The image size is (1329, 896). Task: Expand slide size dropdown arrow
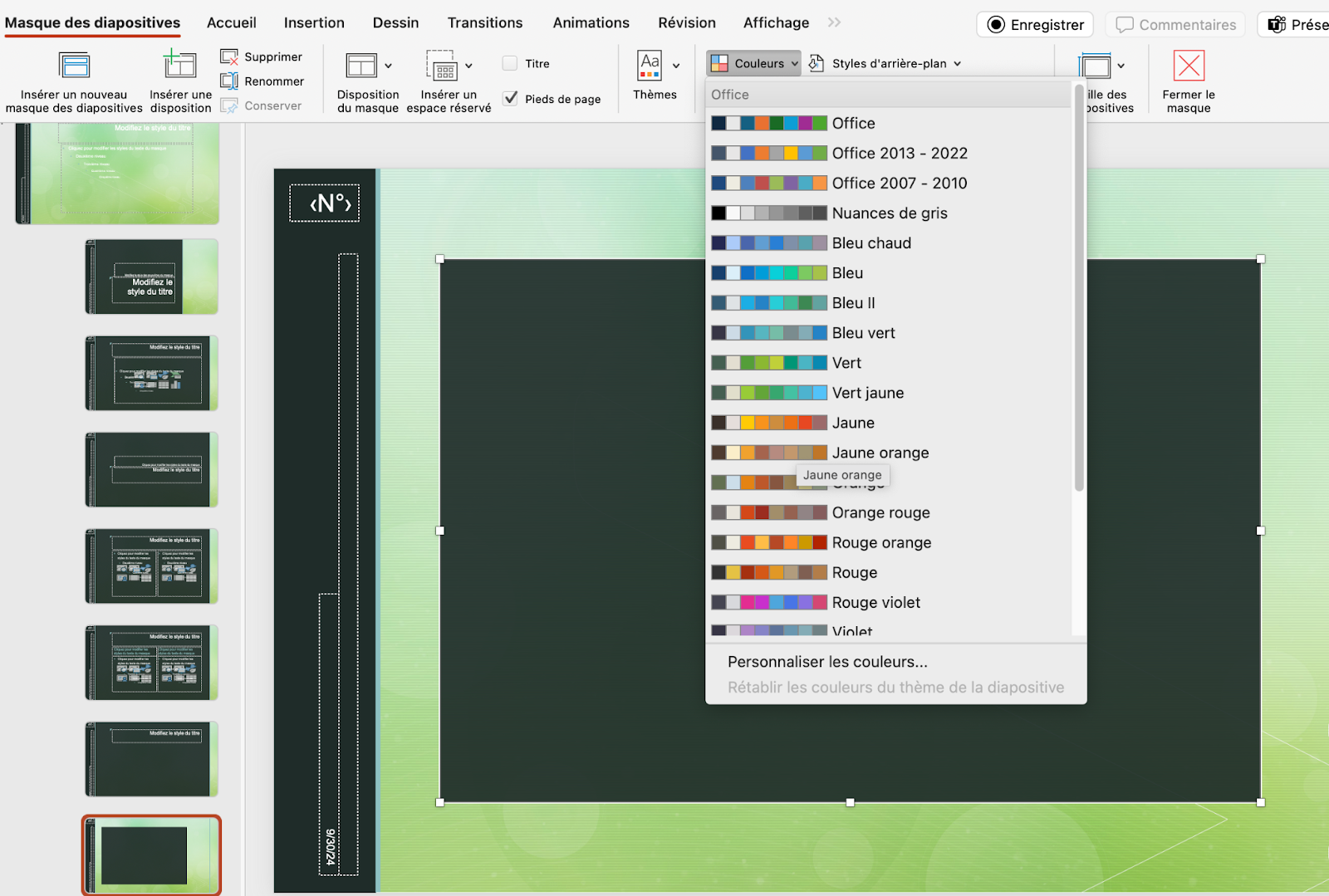[1121, 66]
